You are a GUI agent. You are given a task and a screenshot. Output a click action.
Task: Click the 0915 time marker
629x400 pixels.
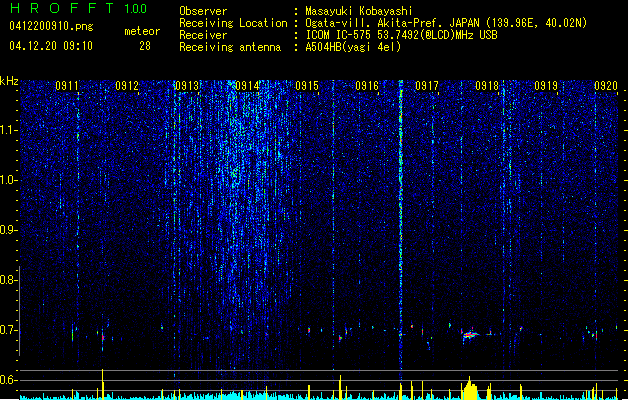coord(307,86)
